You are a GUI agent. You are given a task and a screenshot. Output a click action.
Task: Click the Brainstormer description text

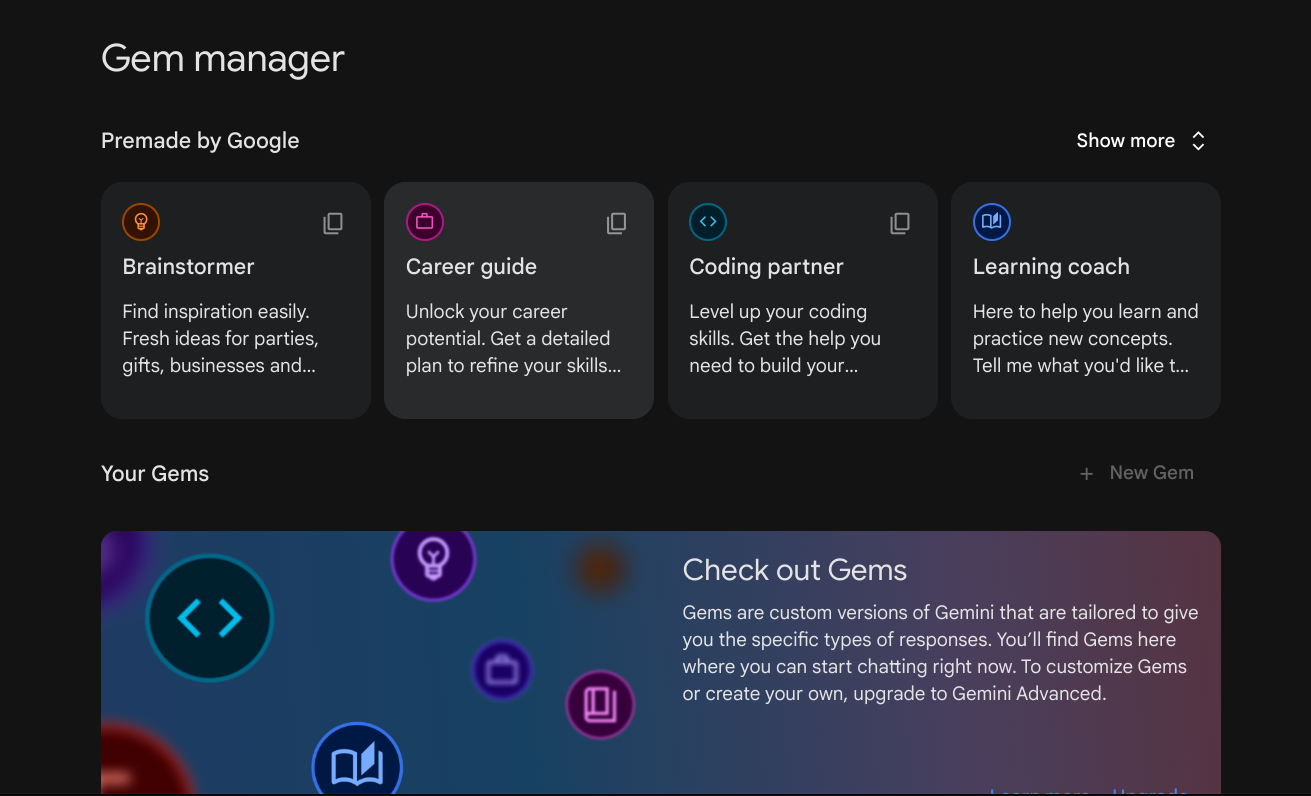[221, 339]
